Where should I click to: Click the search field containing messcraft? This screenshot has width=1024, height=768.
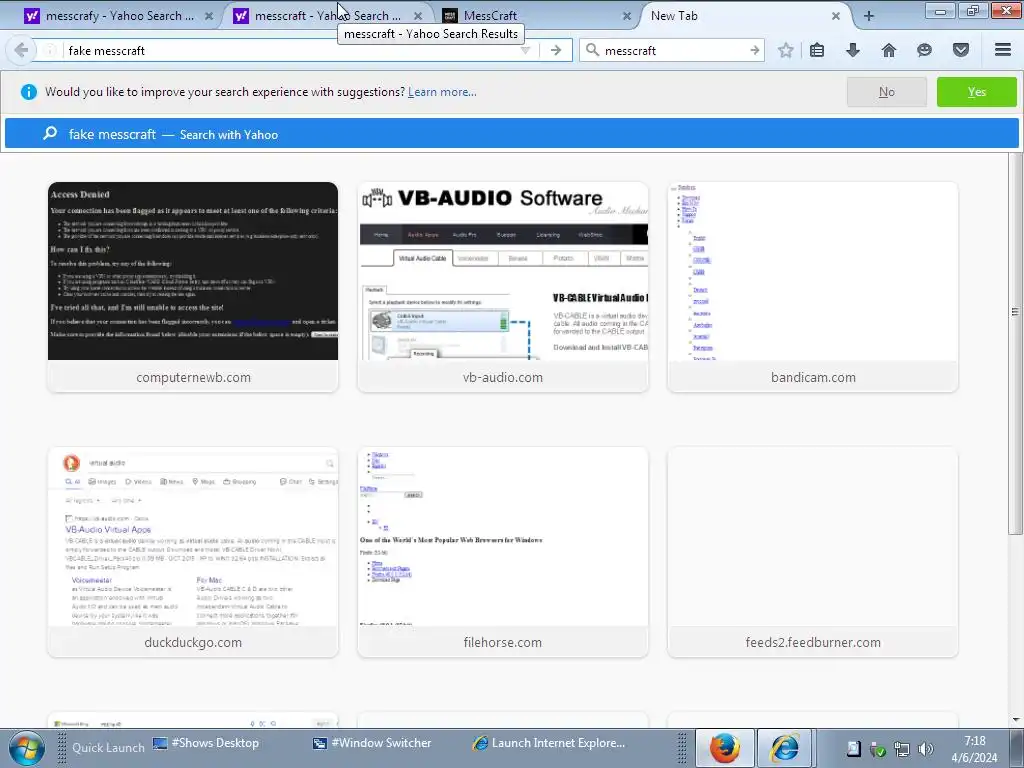673,50
